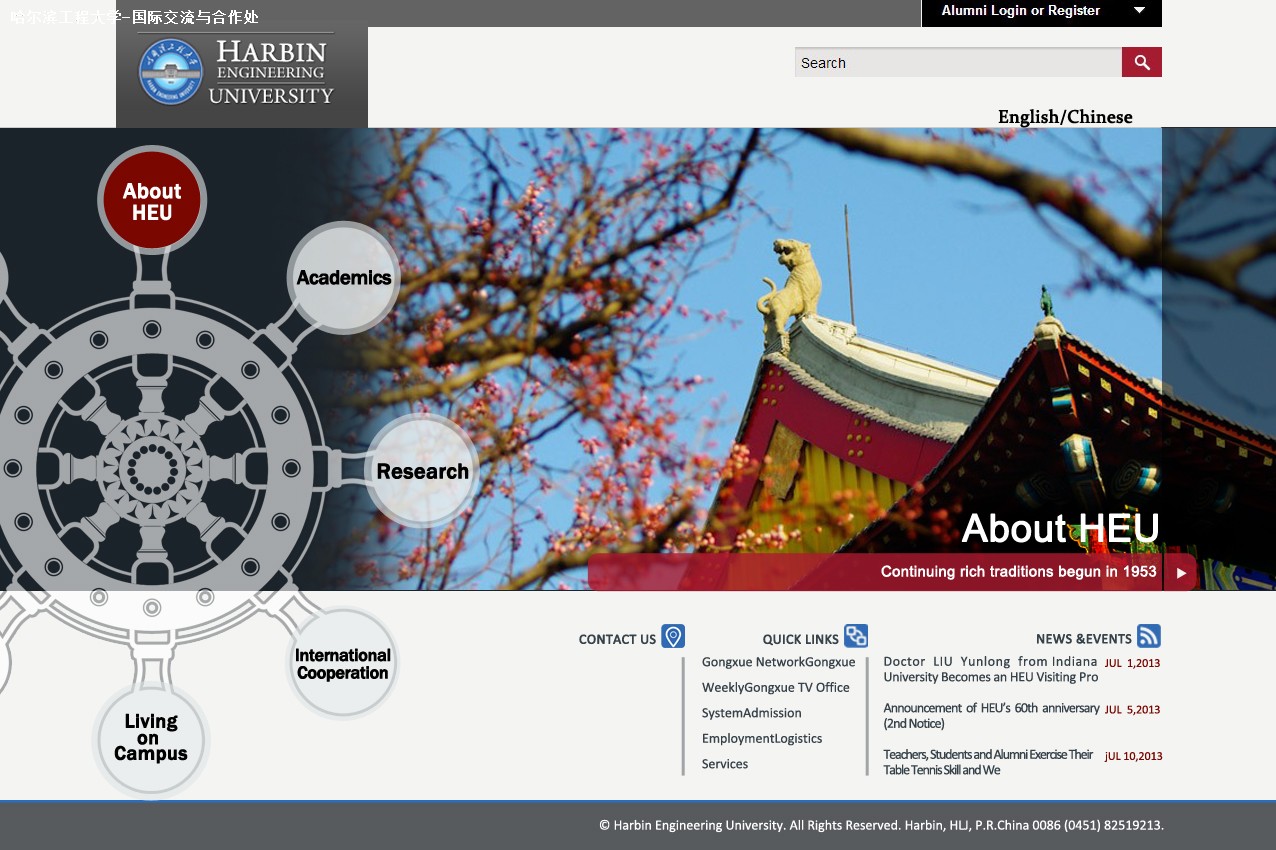Select the Academics circle menu item
1276x850 pixels.
pyautogui.click(x=343, y=278)
